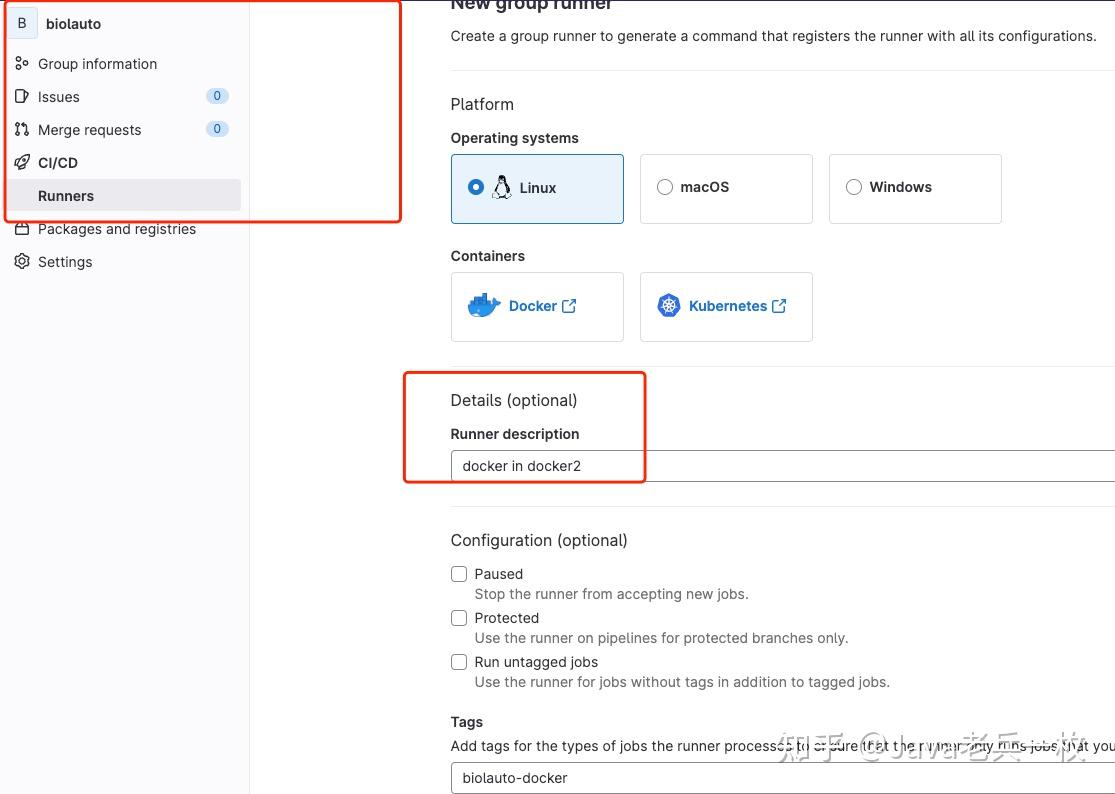Screen dimensions: 1115x794
Task: Click the Docker whale icon
Action: [x=485, y=305]
